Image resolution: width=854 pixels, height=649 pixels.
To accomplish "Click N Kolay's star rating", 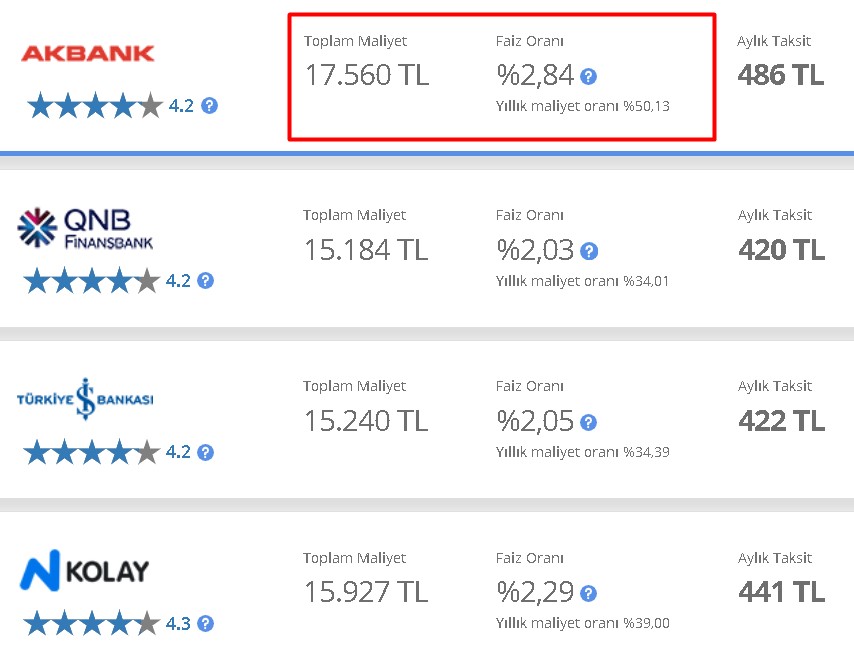I will tap(92, 623).
